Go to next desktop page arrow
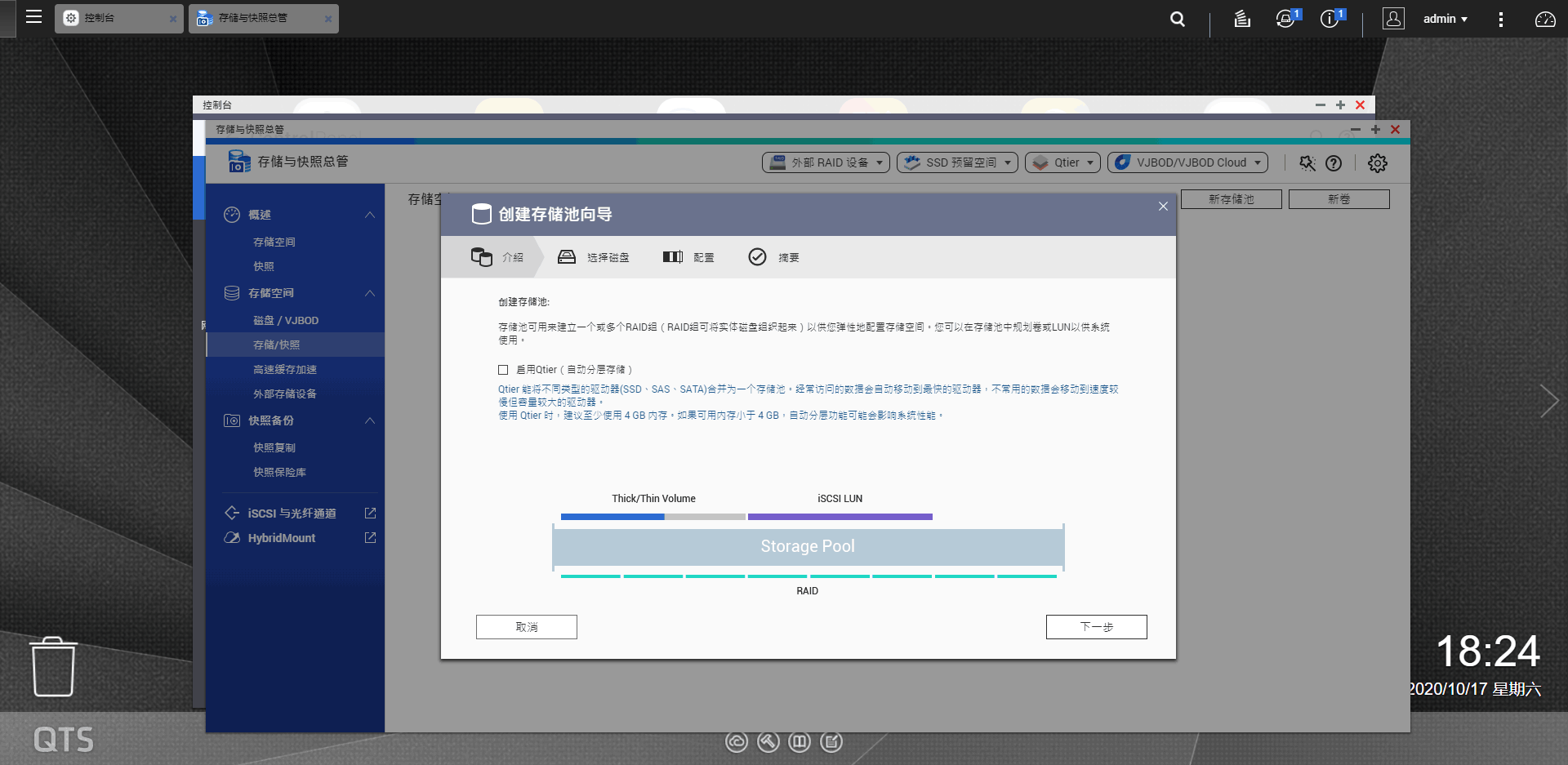The width and height of the screenshot is (1568, 765). 1548,401
